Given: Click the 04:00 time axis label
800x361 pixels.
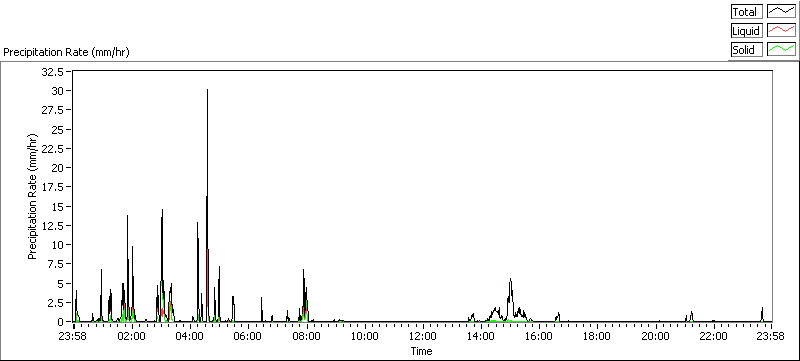Looking at the screenshot, I should [x=190, y=336].
